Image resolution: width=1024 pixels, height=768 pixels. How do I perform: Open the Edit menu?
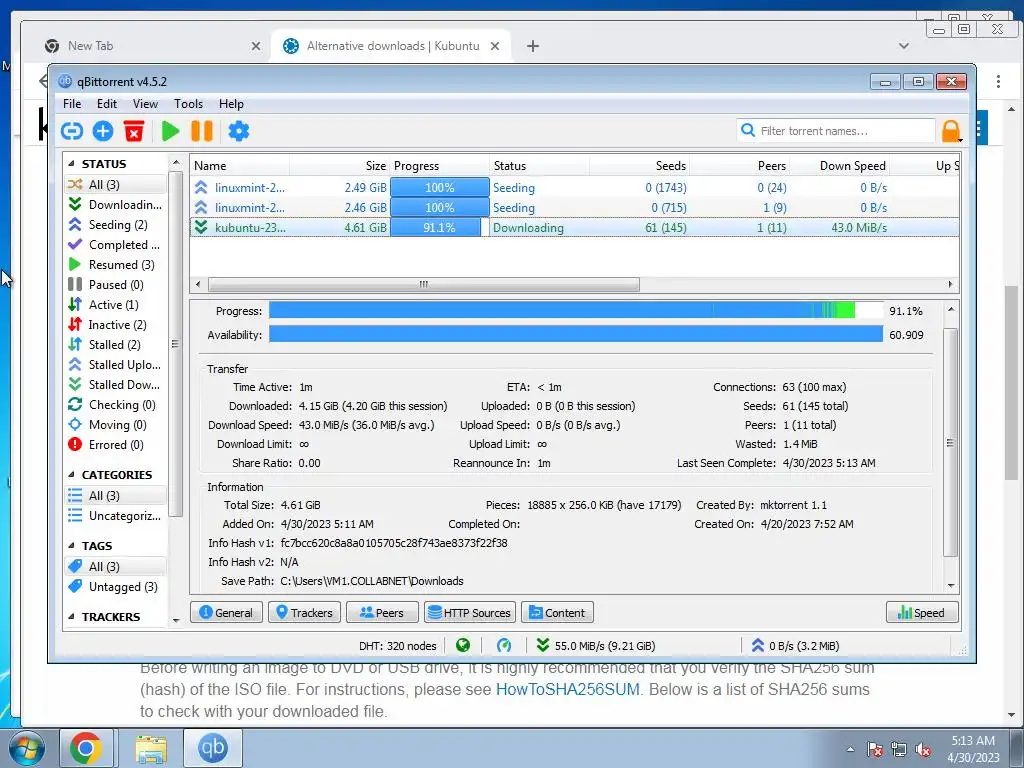coord(107,104)
